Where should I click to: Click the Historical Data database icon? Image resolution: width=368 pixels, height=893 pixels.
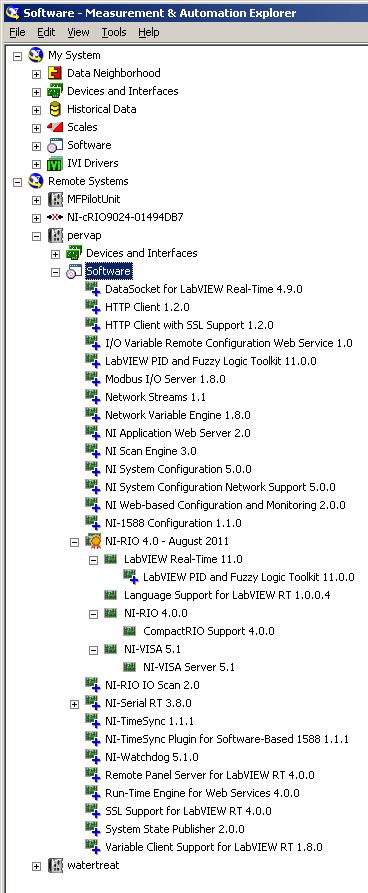click(x=55, y=109)
